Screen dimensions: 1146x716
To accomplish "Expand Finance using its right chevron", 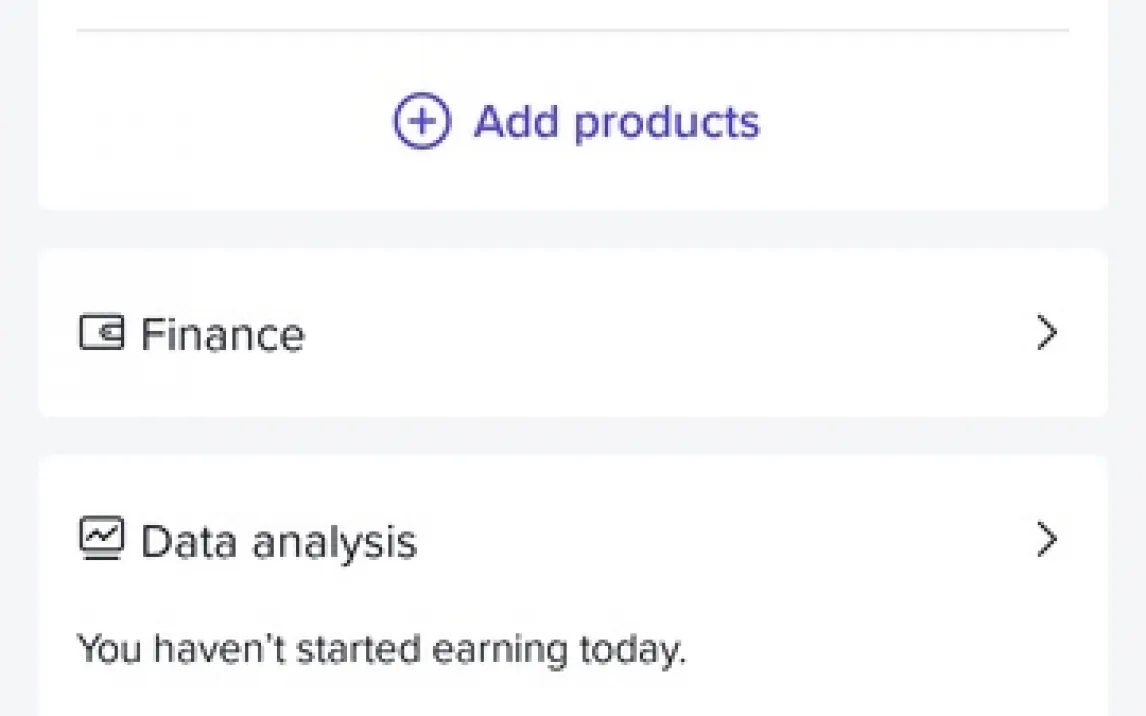I will tap(1047, 333).
